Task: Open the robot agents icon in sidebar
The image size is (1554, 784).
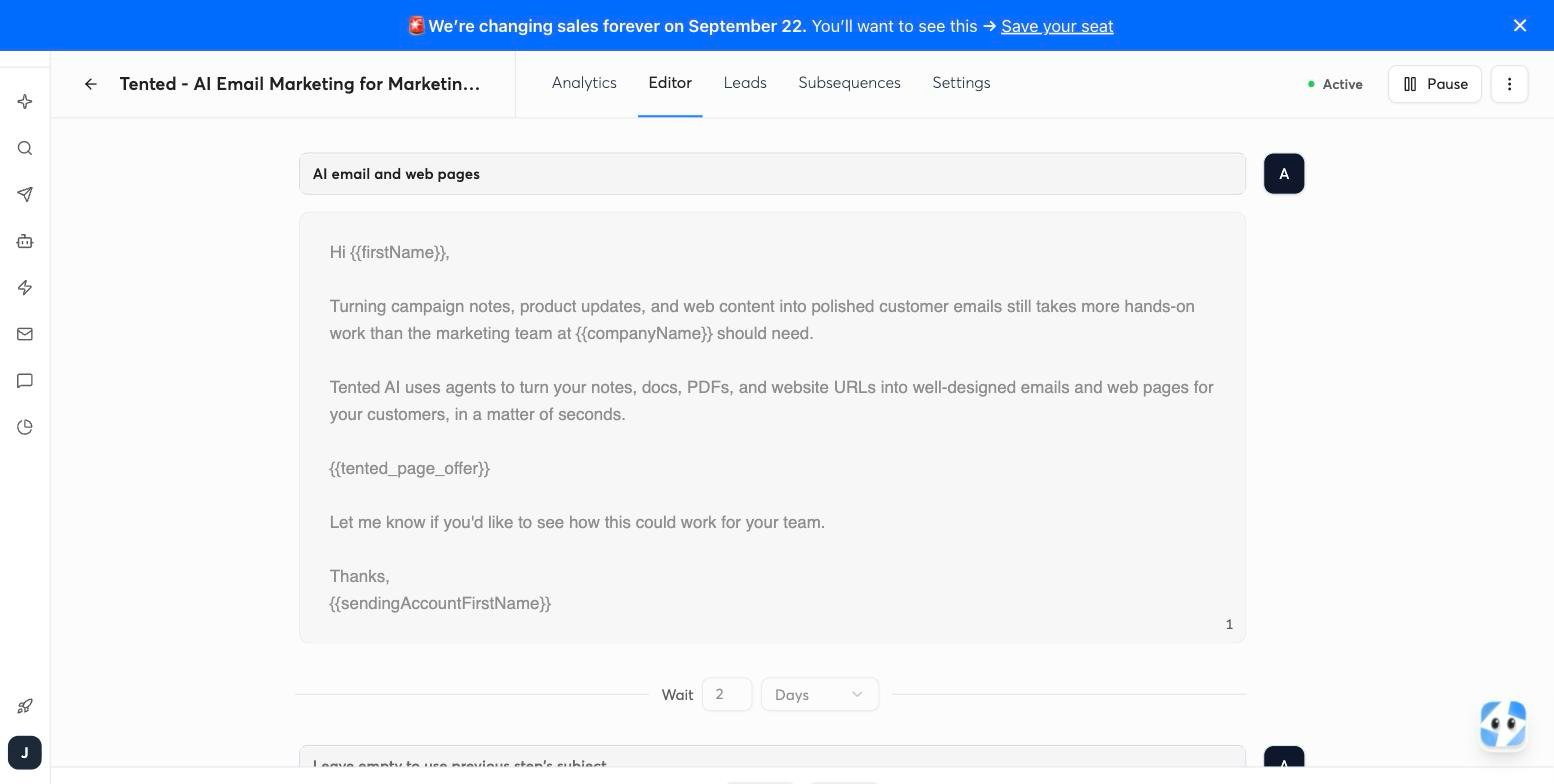Action: click(x=25, y=241)
